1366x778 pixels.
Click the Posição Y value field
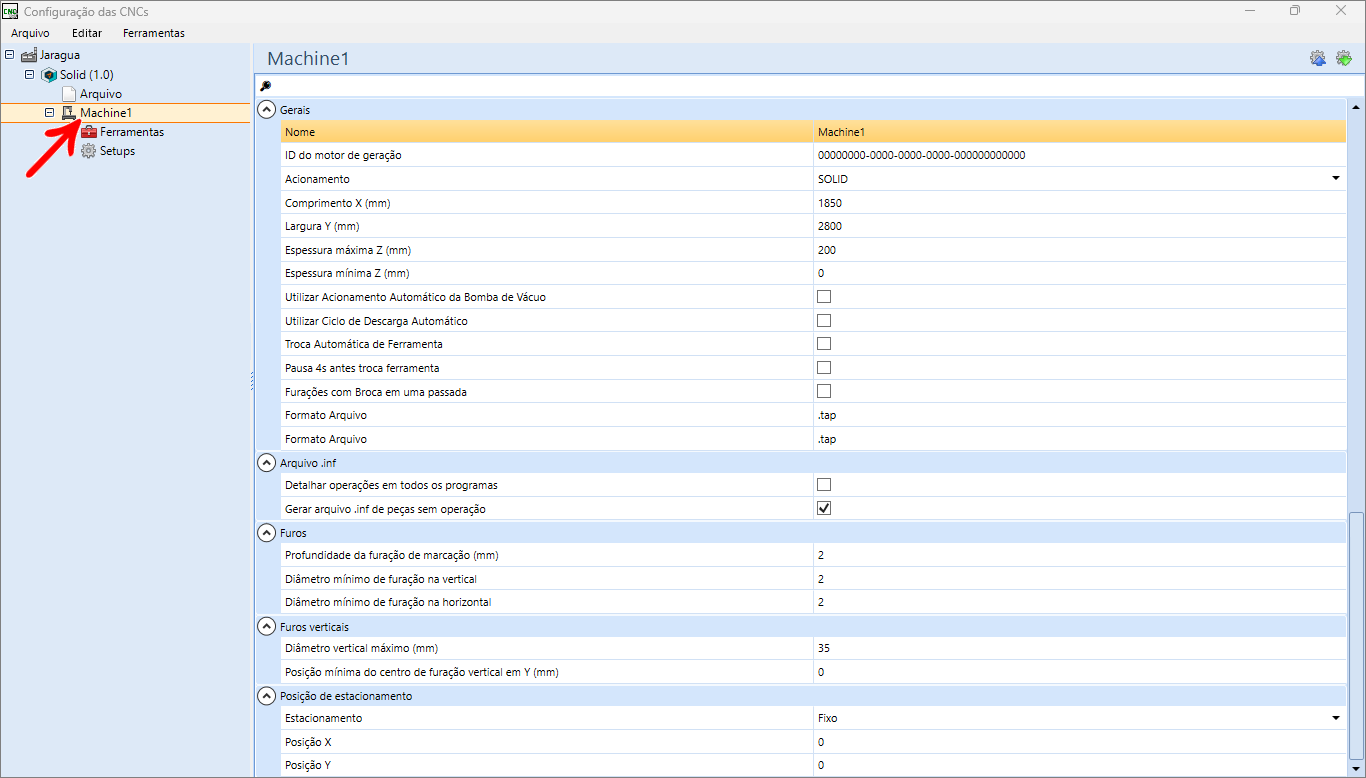click(1079, 765)
